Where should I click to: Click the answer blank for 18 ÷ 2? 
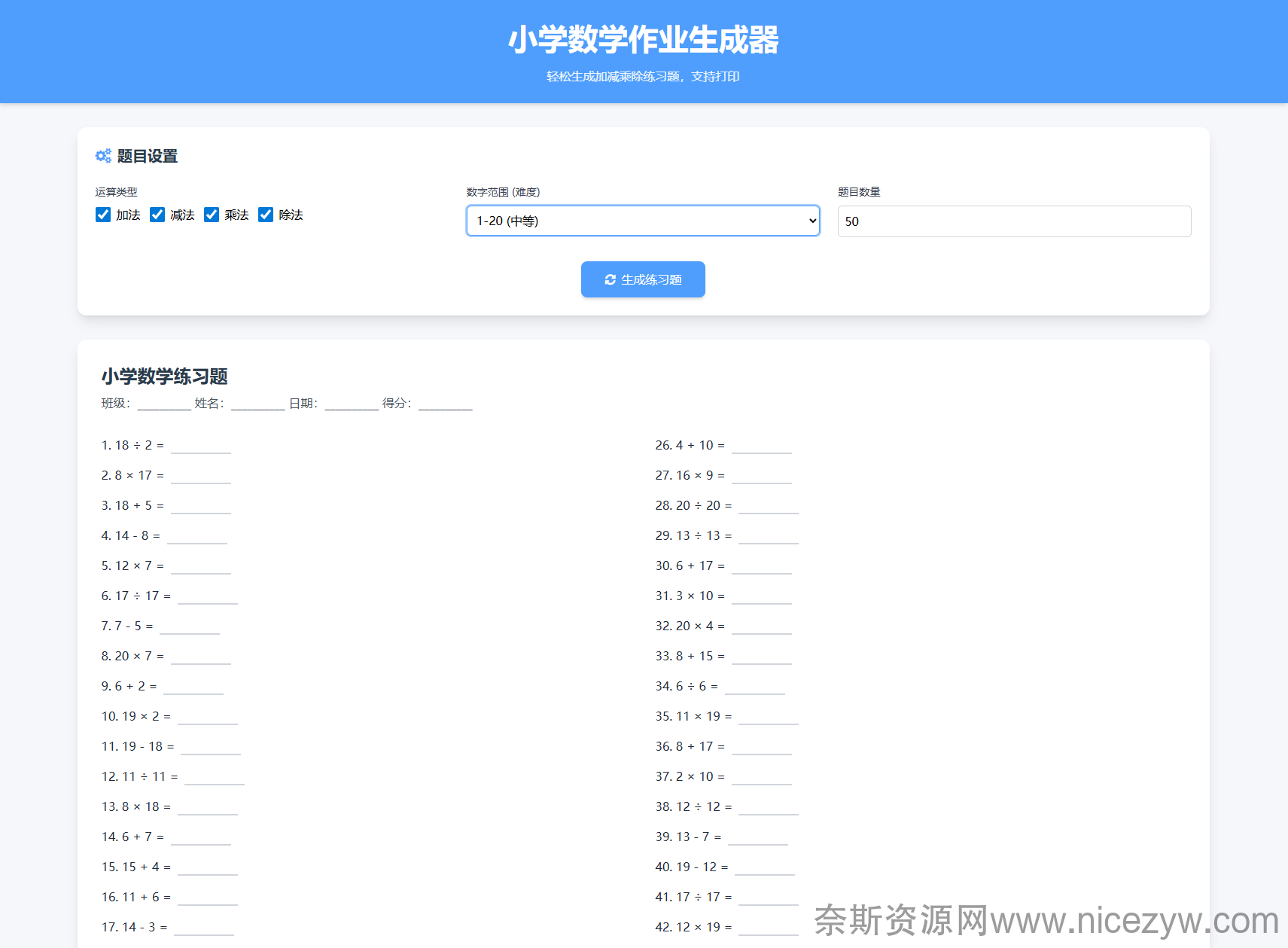click(x=200, y=447)
